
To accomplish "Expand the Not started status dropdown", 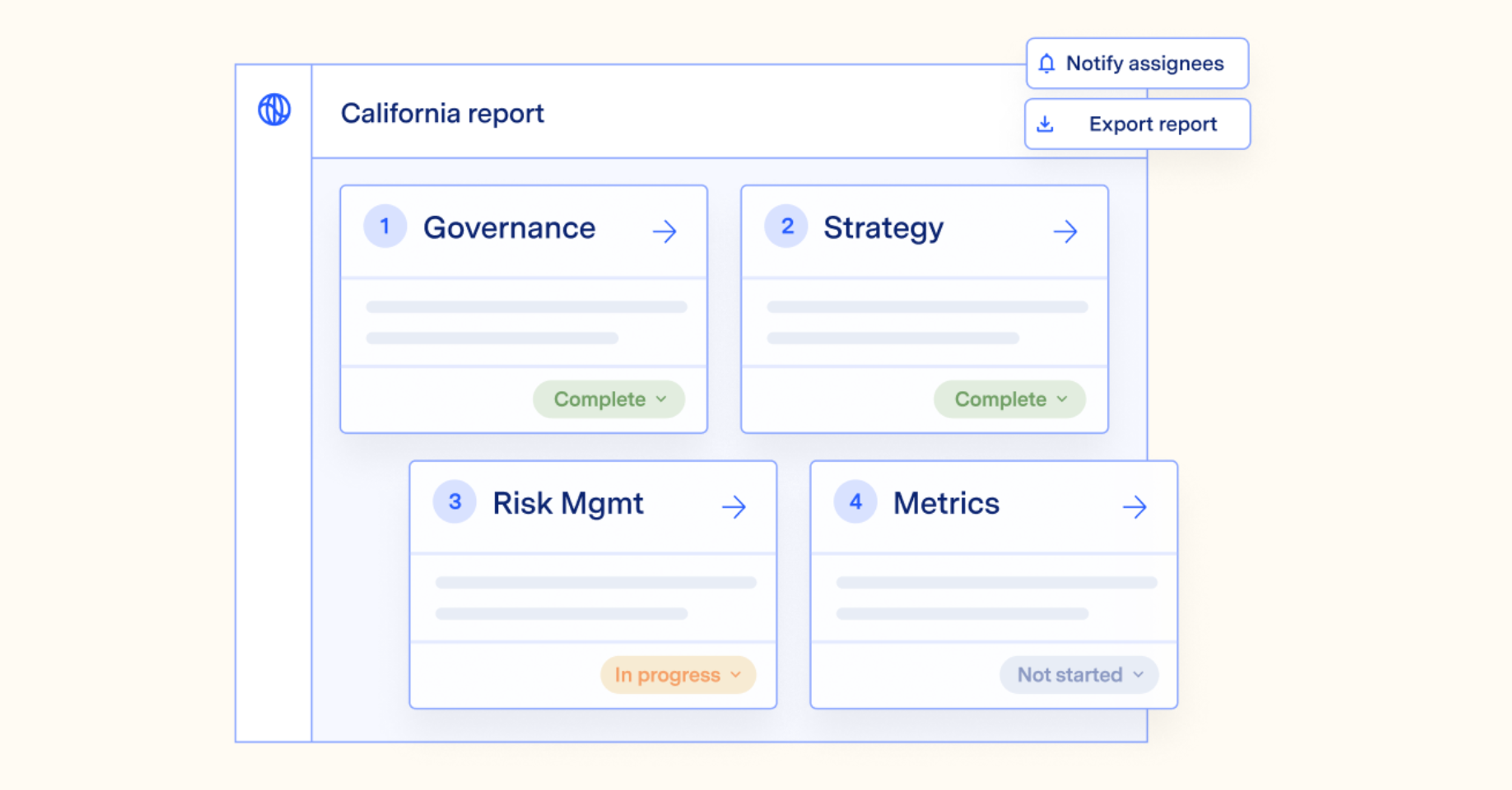I will point(1079,675).
